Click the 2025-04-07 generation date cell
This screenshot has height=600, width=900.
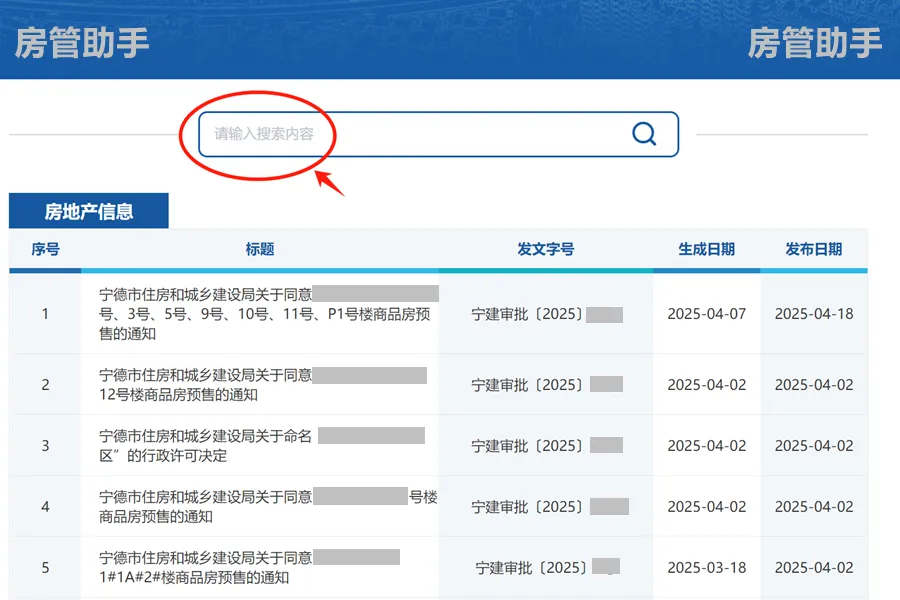click(x=706, y=314)
